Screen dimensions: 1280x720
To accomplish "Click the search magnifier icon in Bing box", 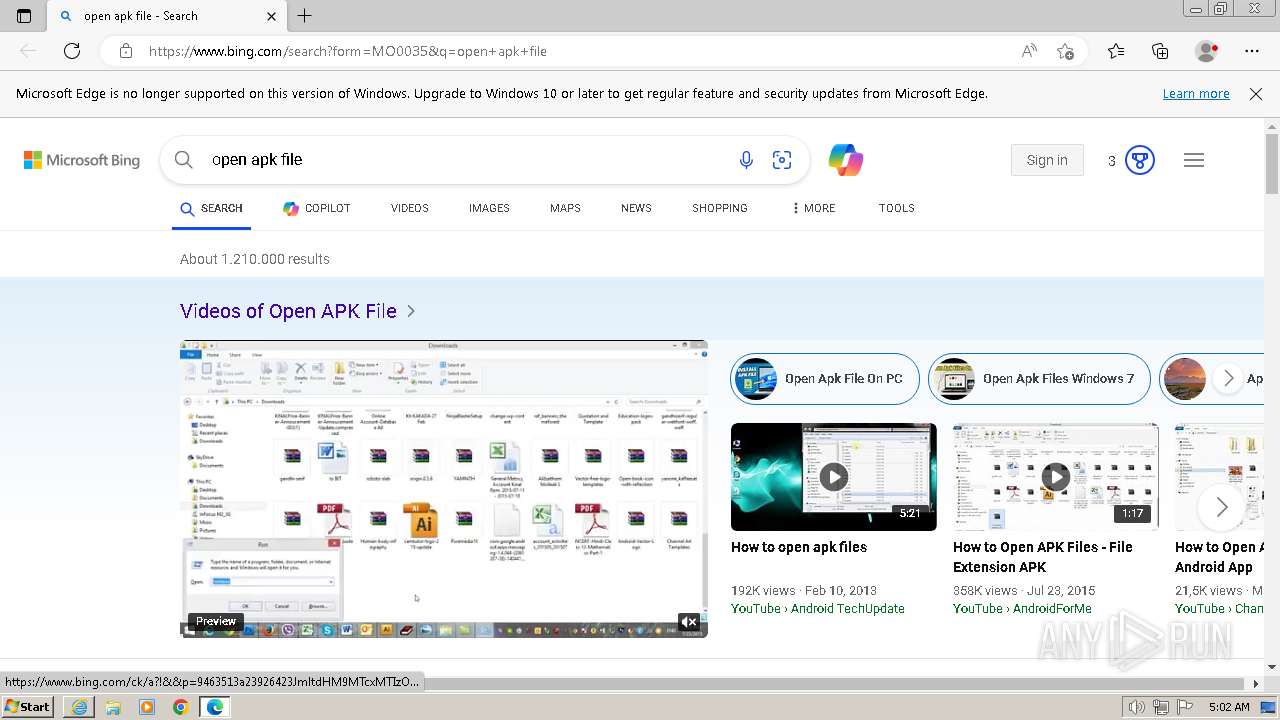I will (183, 160).
